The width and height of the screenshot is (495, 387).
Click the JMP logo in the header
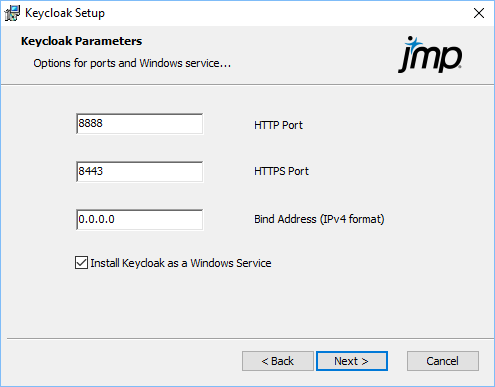pos(430,54)
